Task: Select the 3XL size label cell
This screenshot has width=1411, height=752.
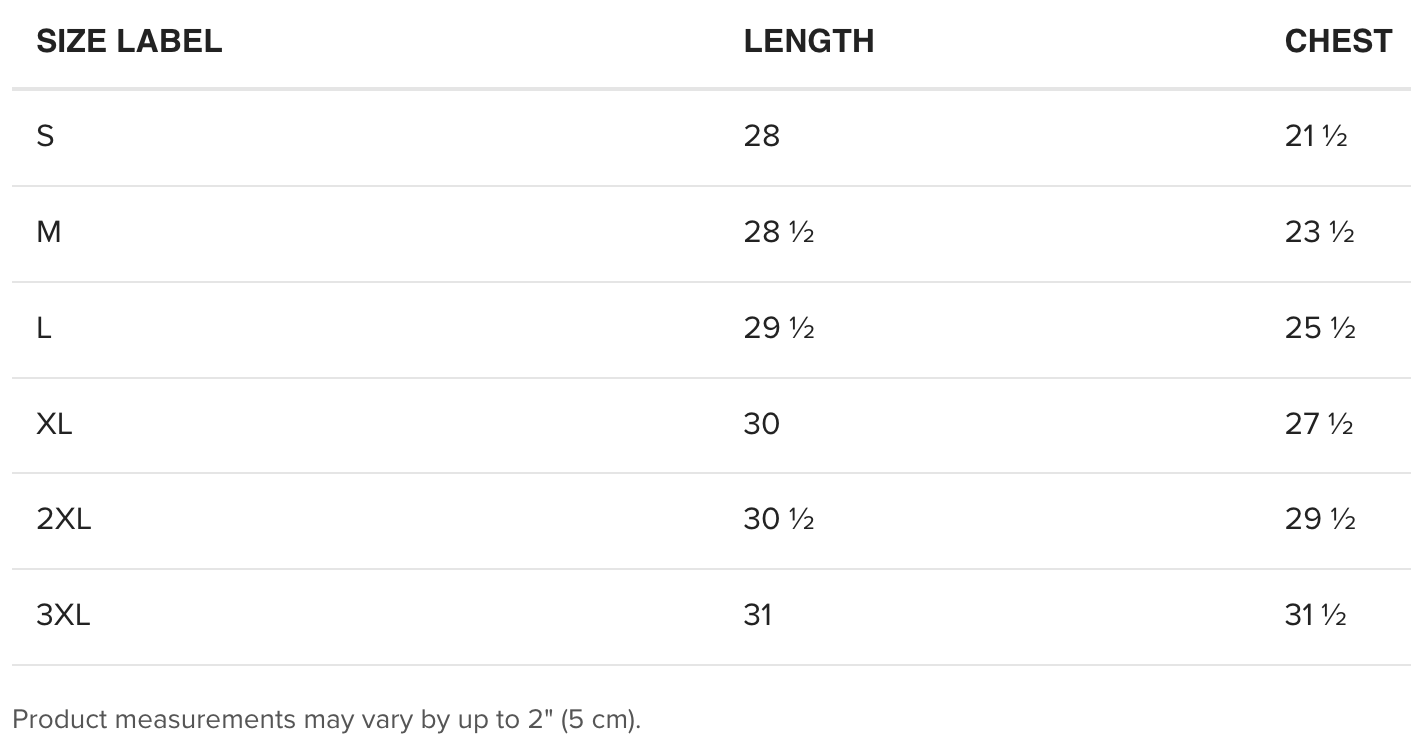Action: click(x=63, y=615)
